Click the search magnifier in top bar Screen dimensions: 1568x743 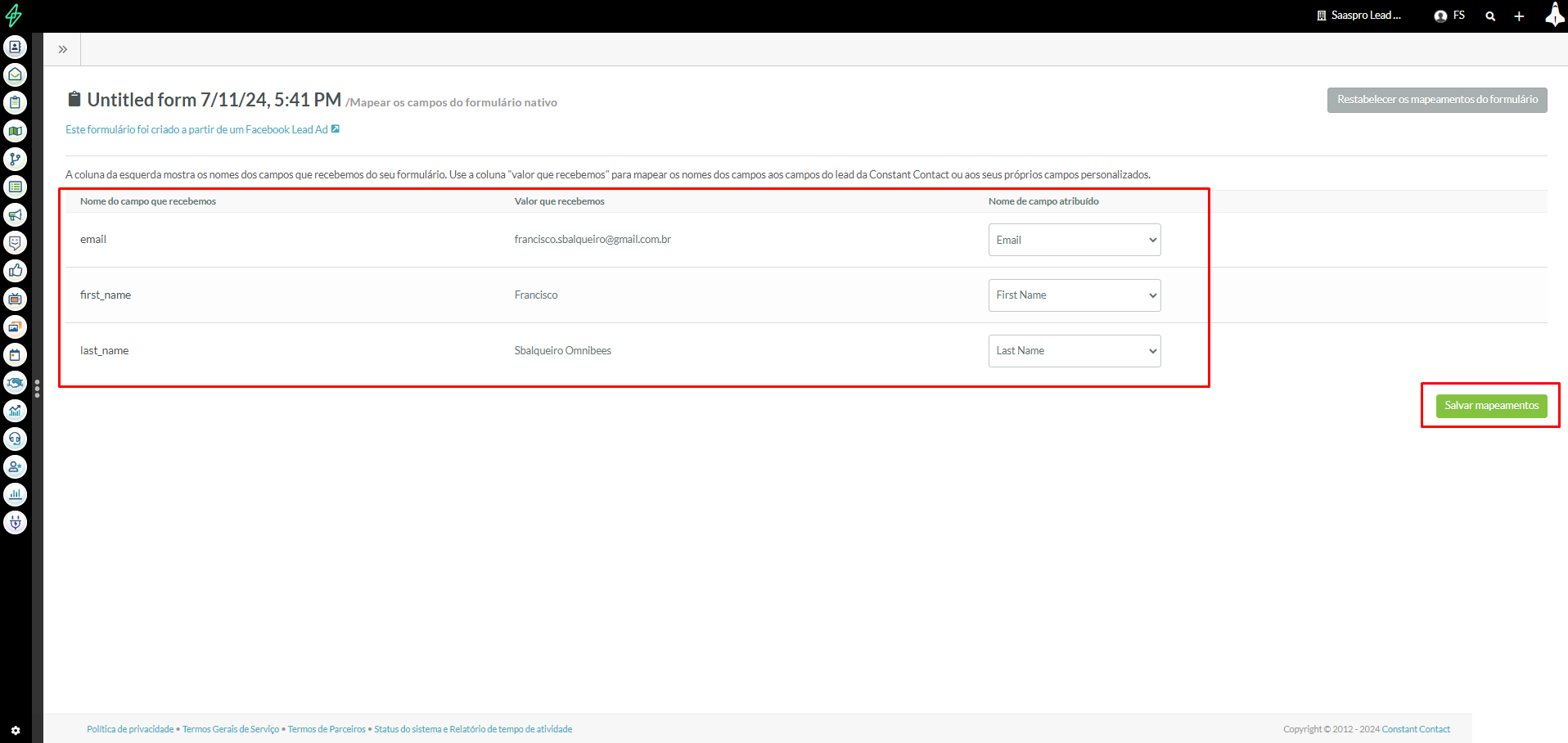pos(1490,16)
